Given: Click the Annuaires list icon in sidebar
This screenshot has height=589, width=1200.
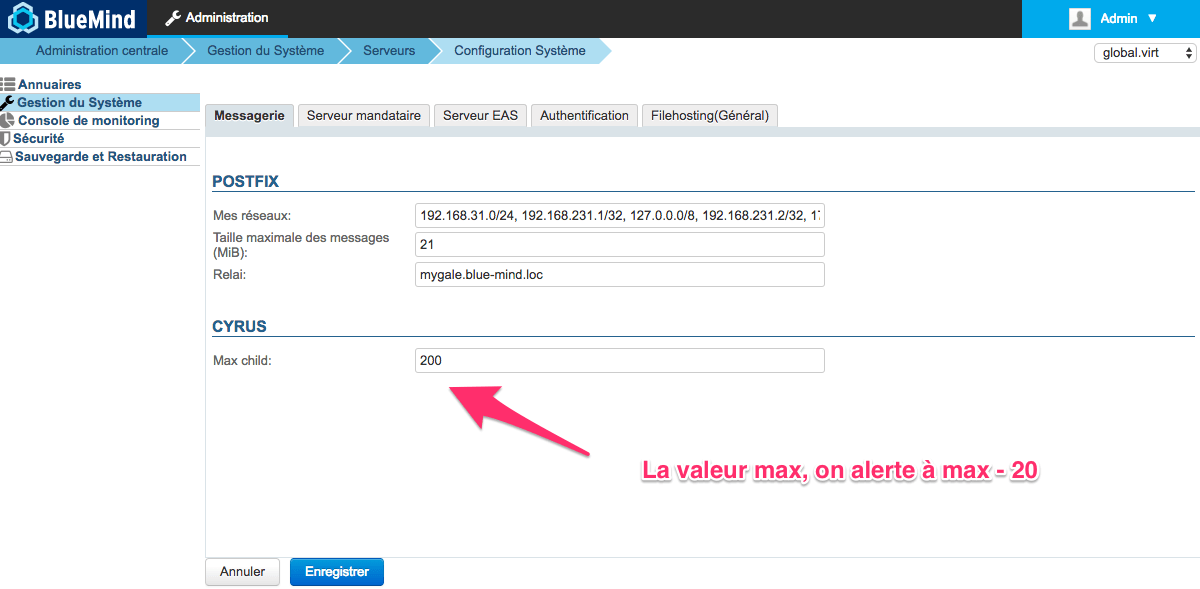Looking at the screenshot, I should point(8,85).
